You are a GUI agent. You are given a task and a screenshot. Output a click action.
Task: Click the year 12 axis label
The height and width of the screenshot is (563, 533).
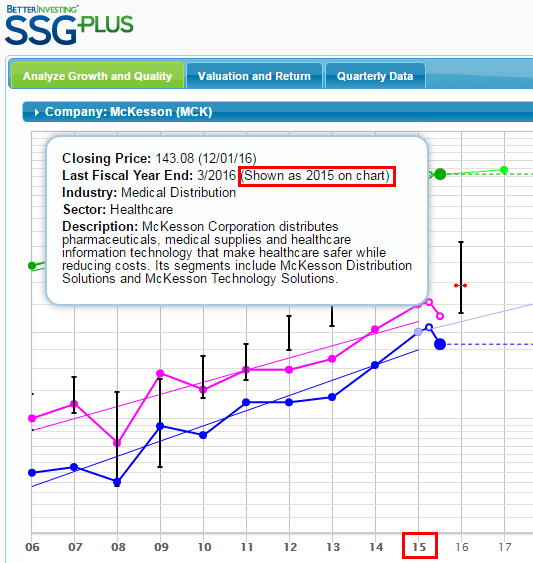[x=290, y=547]
